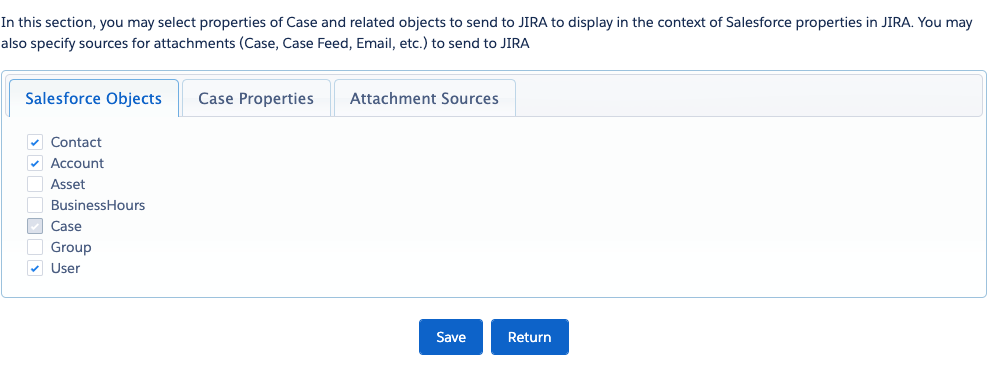Image resolution: width=990 pixels, height=373 pixels.
Task: Deselect the User checkbox
Action: click(35, 268)
